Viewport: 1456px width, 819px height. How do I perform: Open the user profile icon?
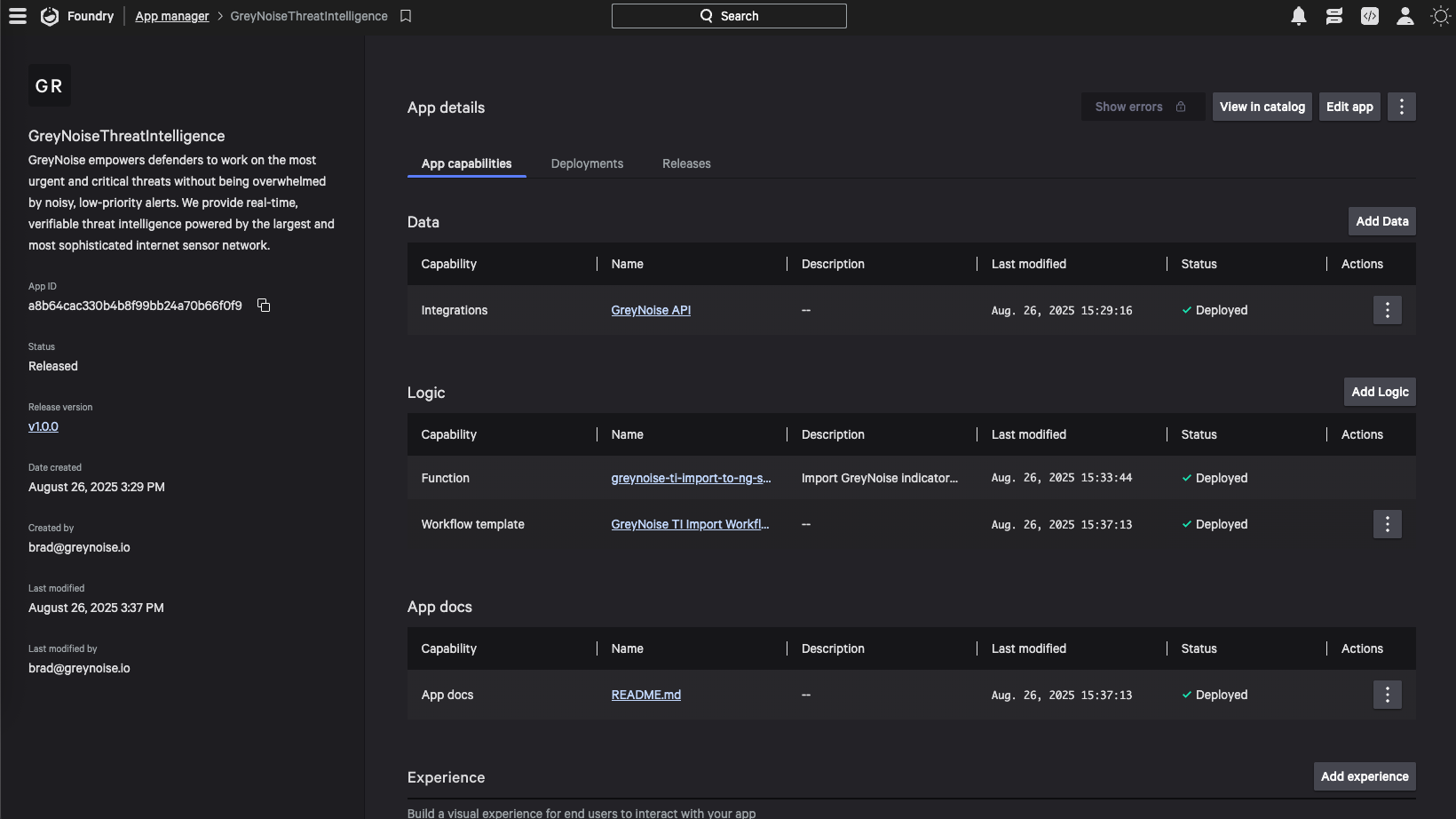1405,16
